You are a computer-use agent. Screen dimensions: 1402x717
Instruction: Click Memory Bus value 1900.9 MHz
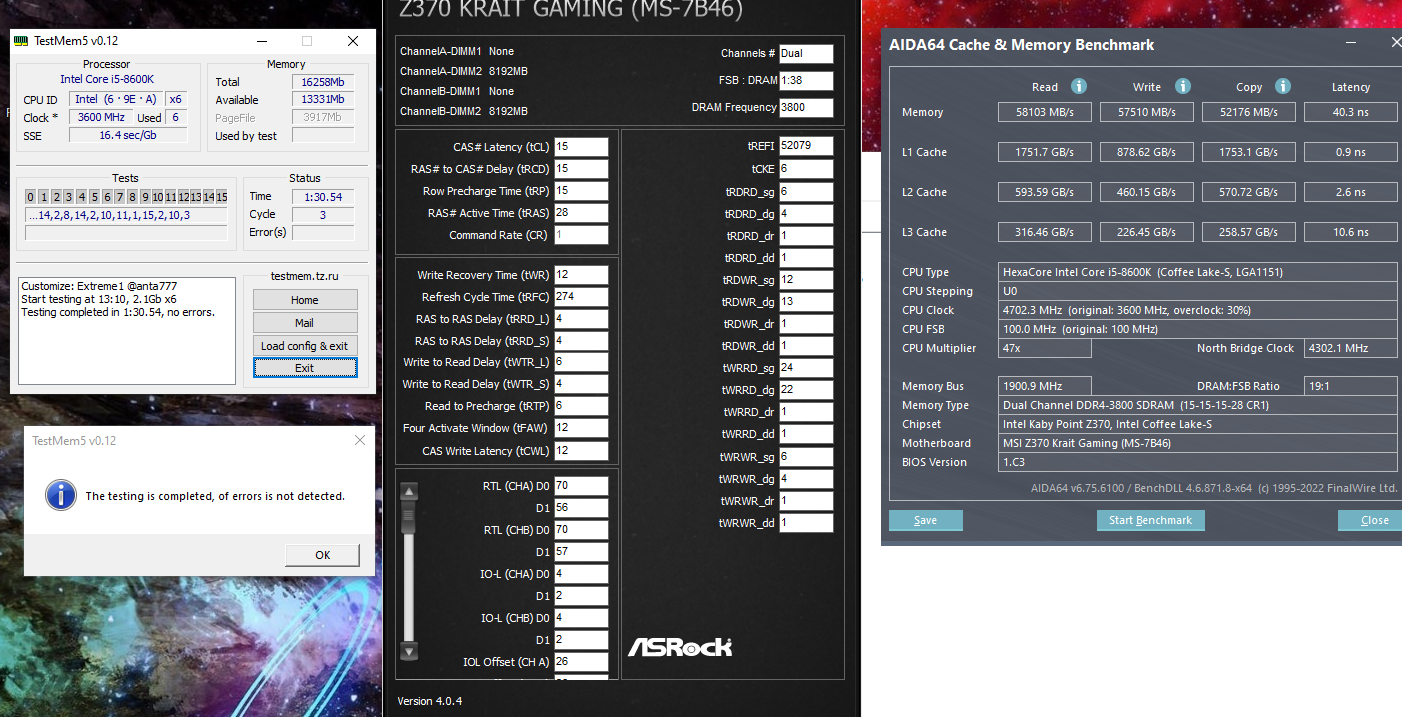click(1045, 386)
